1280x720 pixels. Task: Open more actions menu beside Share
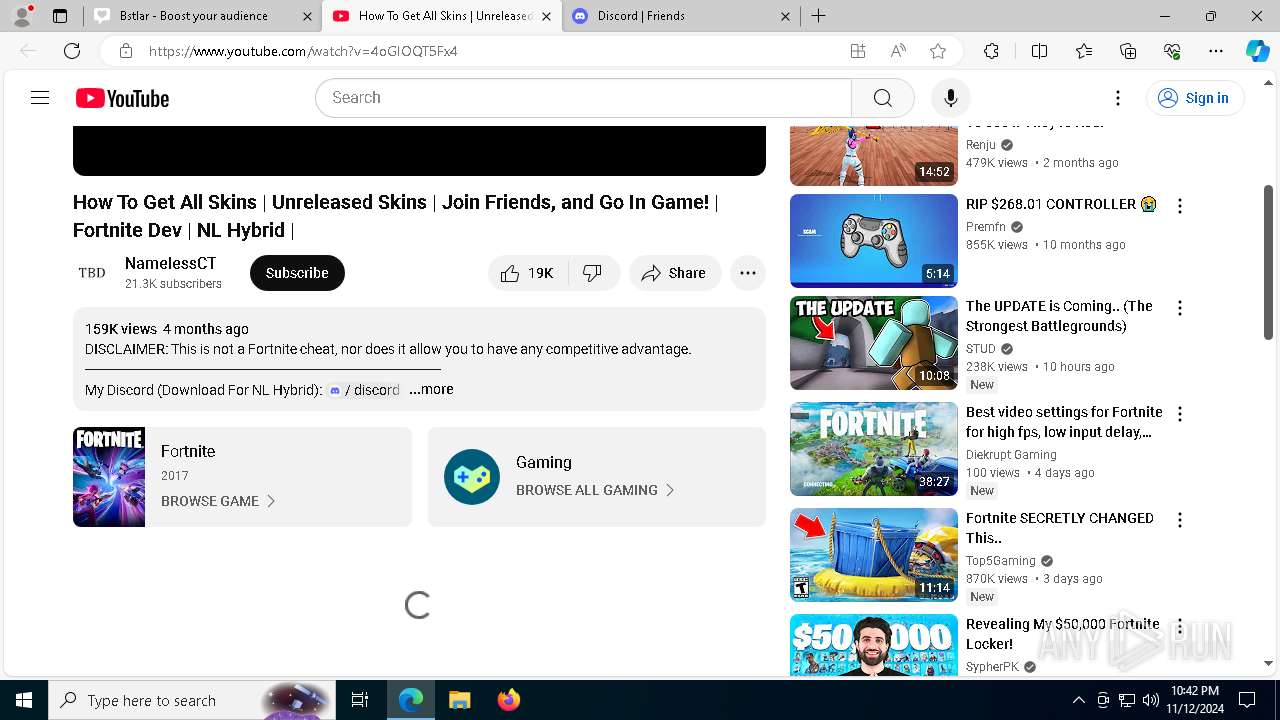[x=748, y=273]
